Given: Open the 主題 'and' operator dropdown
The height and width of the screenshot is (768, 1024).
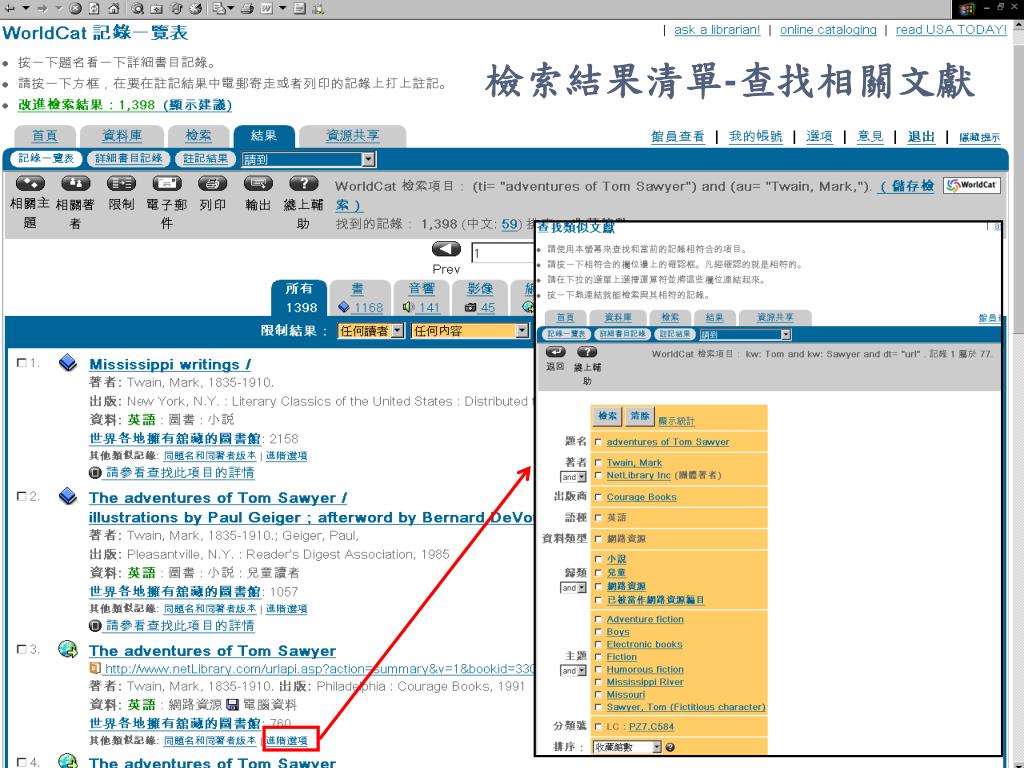Looking at the screenshot, I should click(x=573, y=671).
